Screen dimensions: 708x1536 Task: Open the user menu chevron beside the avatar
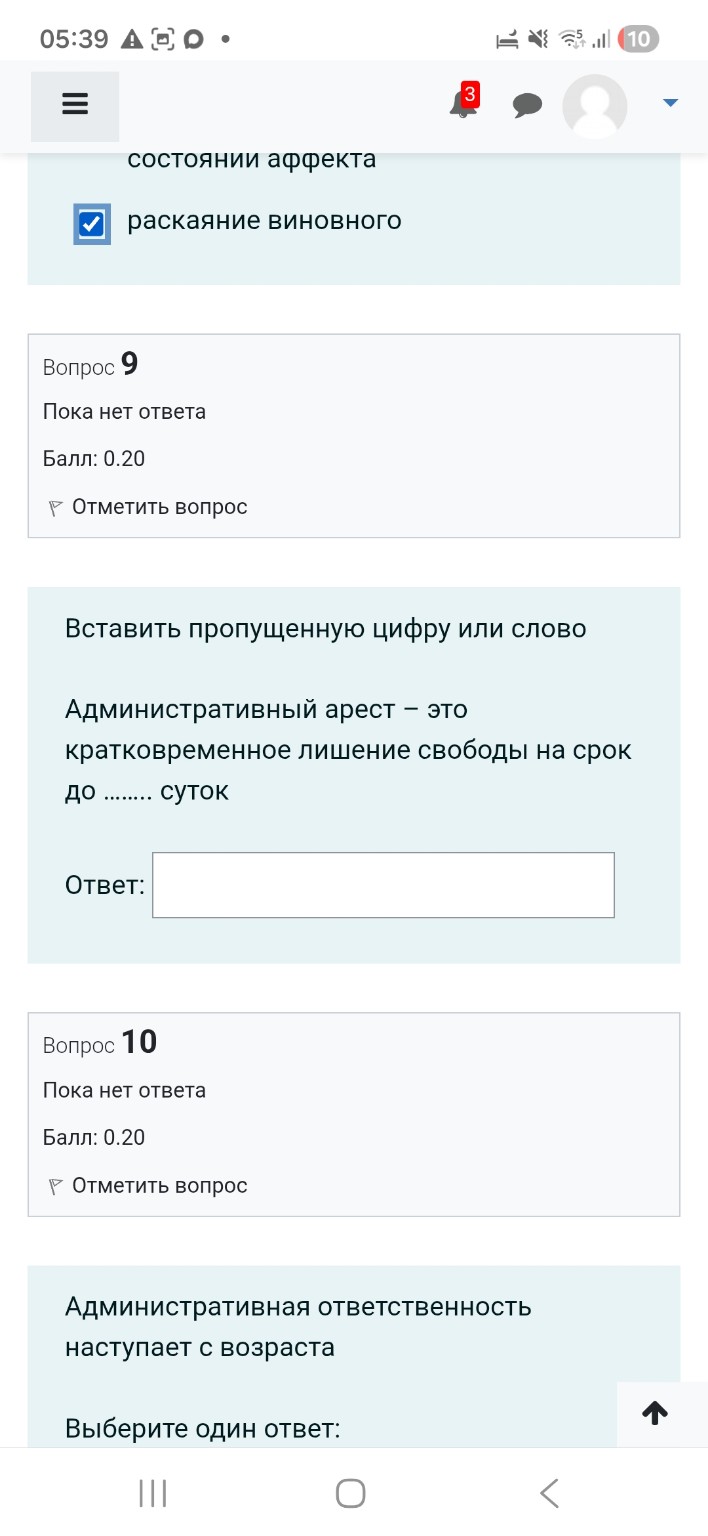(669, 103)
